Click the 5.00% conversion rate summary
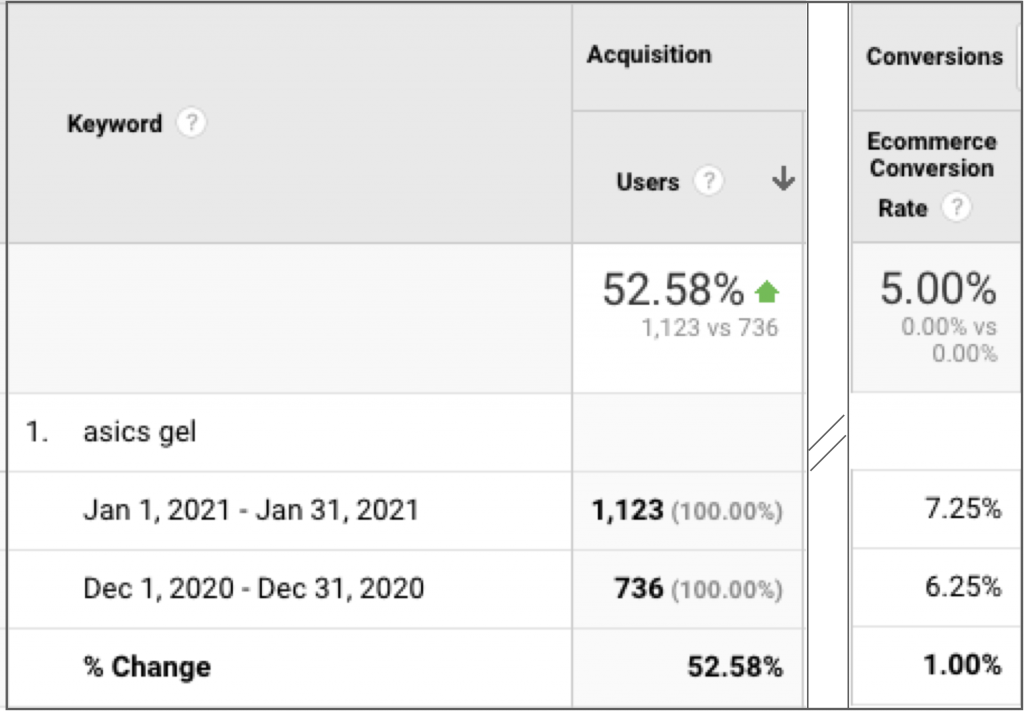The width and height of the screenshot is (1024, 711). (938, 289)
